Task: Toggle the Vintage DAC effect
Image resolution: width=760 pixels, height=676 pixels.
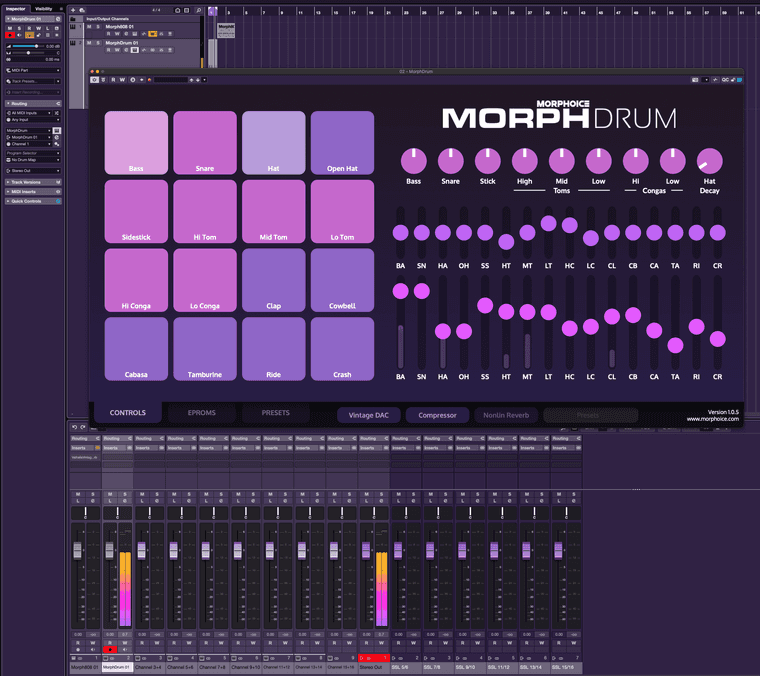Action: tap(369, 415)
